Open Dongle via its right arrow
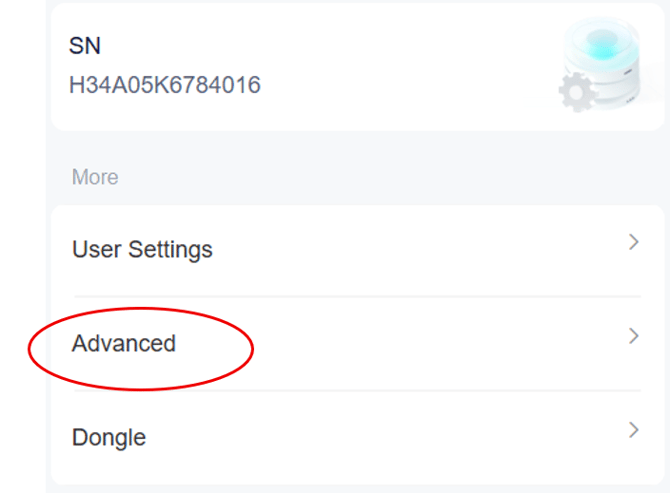This screenshot has height=493, width=670. click(634, 430)
